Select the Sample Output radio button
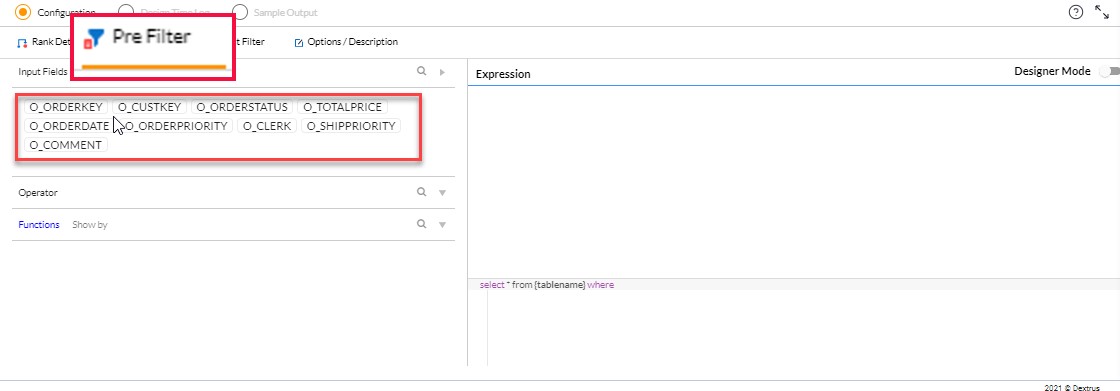 240,12
